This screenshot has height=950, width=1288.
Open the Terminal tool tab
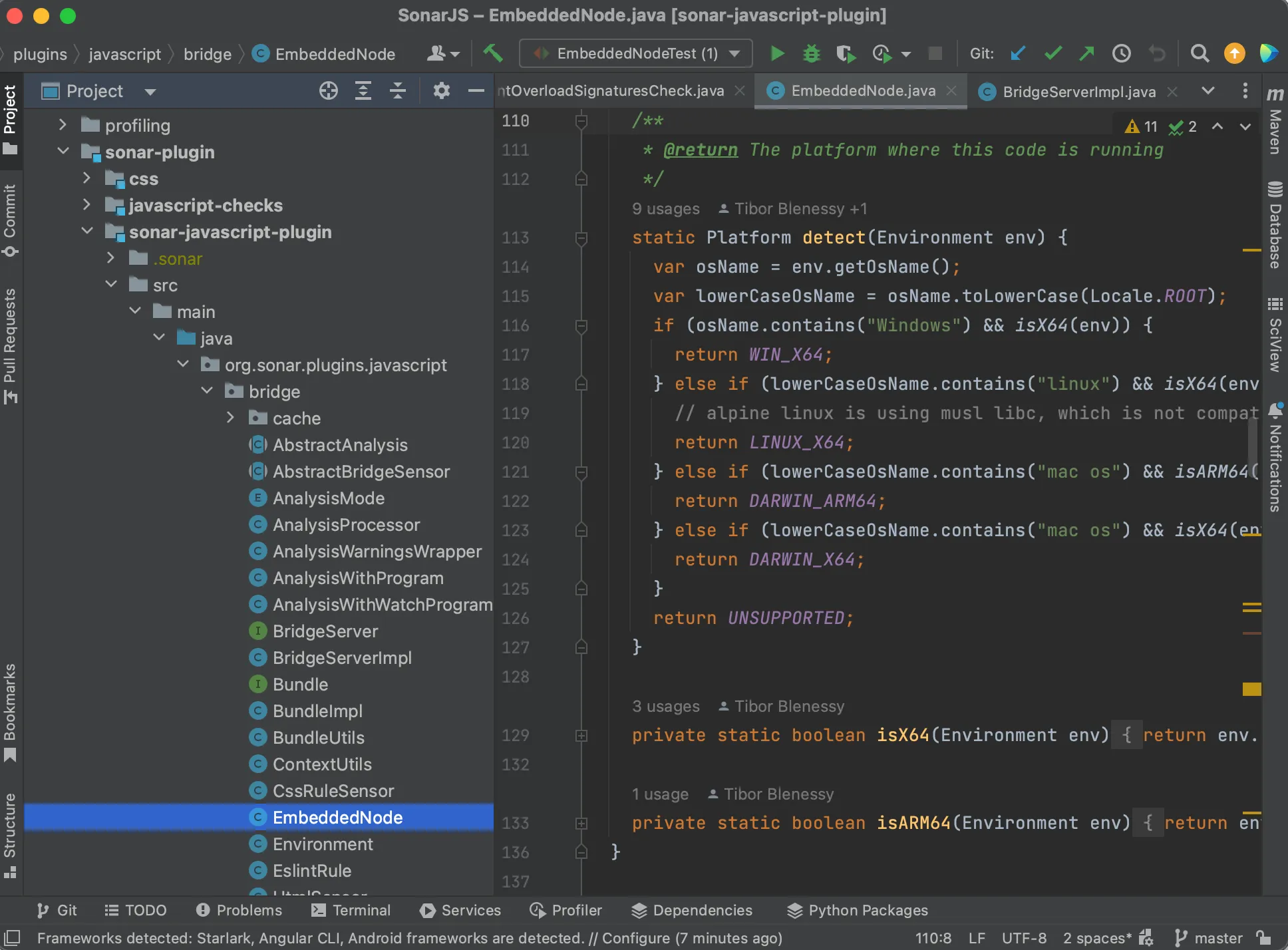point(351,910)
